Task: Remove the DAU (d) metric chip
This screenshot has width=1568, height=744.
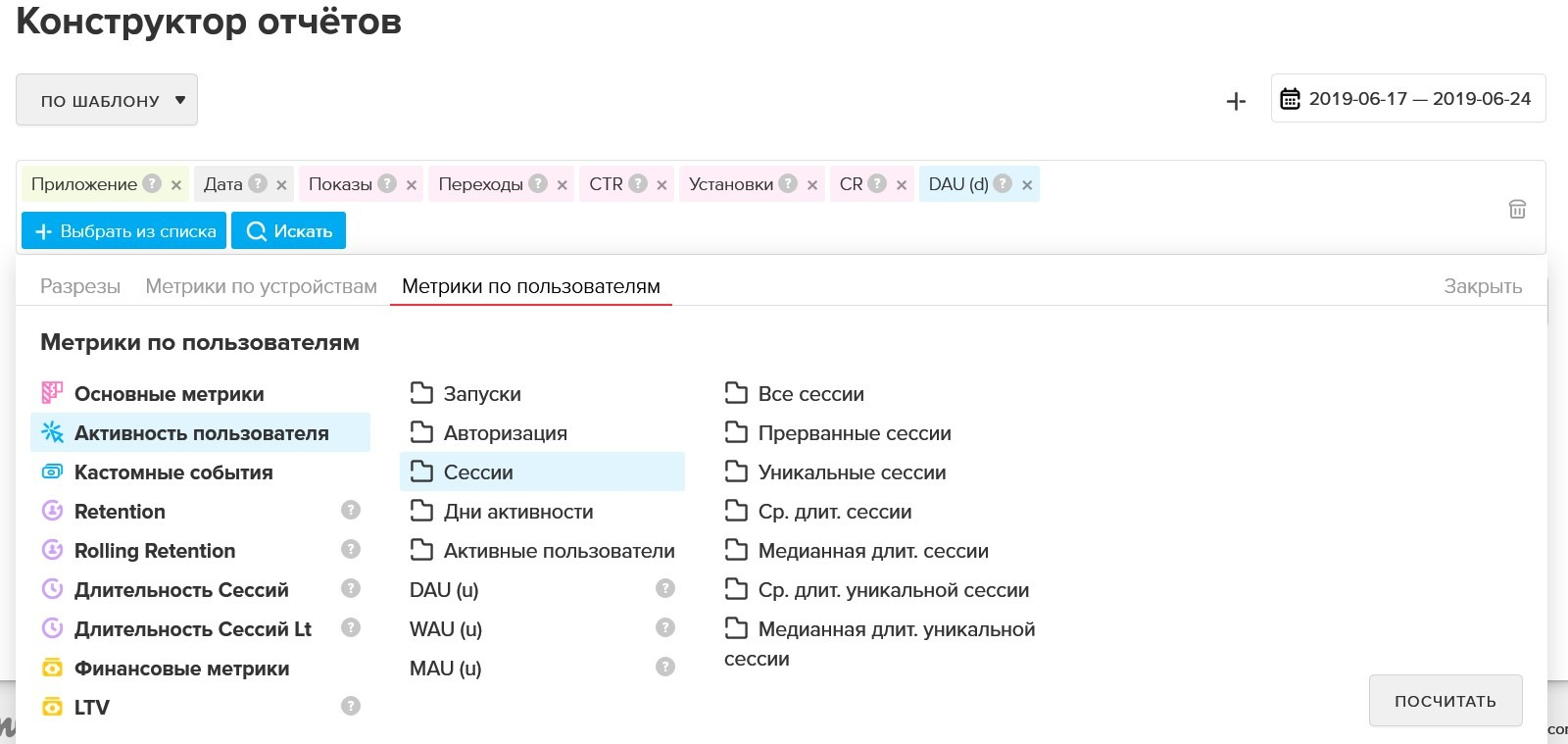Action: pyautogui.click(x=1027, y=184)
